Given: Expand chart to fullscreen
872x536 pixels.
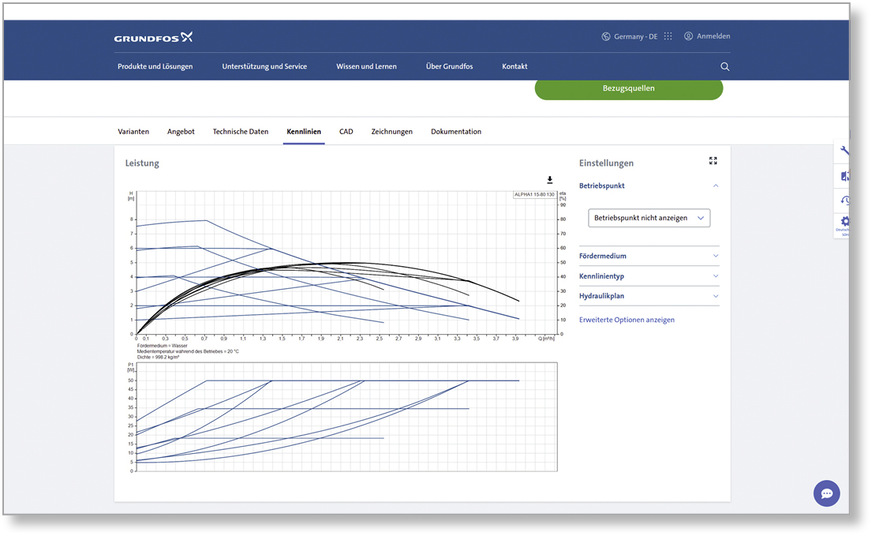Looking at the screenshot, I should click(x=713, y=160).
